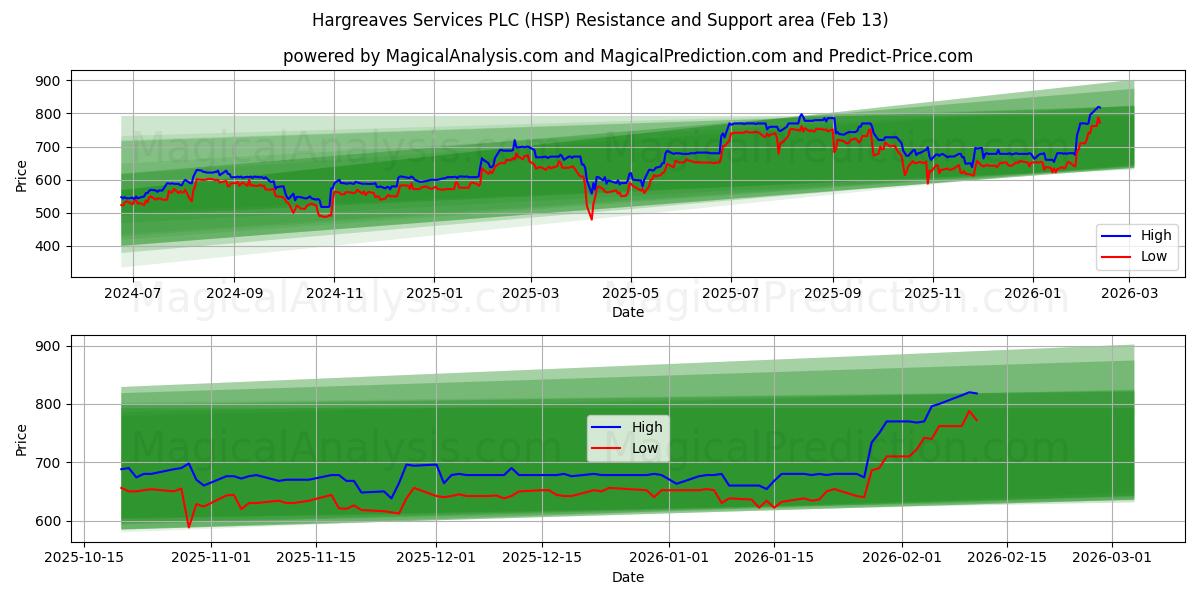Click the '2025-09' date tick label
This screenshot has width=1200, height=600.
coord(833,294)
